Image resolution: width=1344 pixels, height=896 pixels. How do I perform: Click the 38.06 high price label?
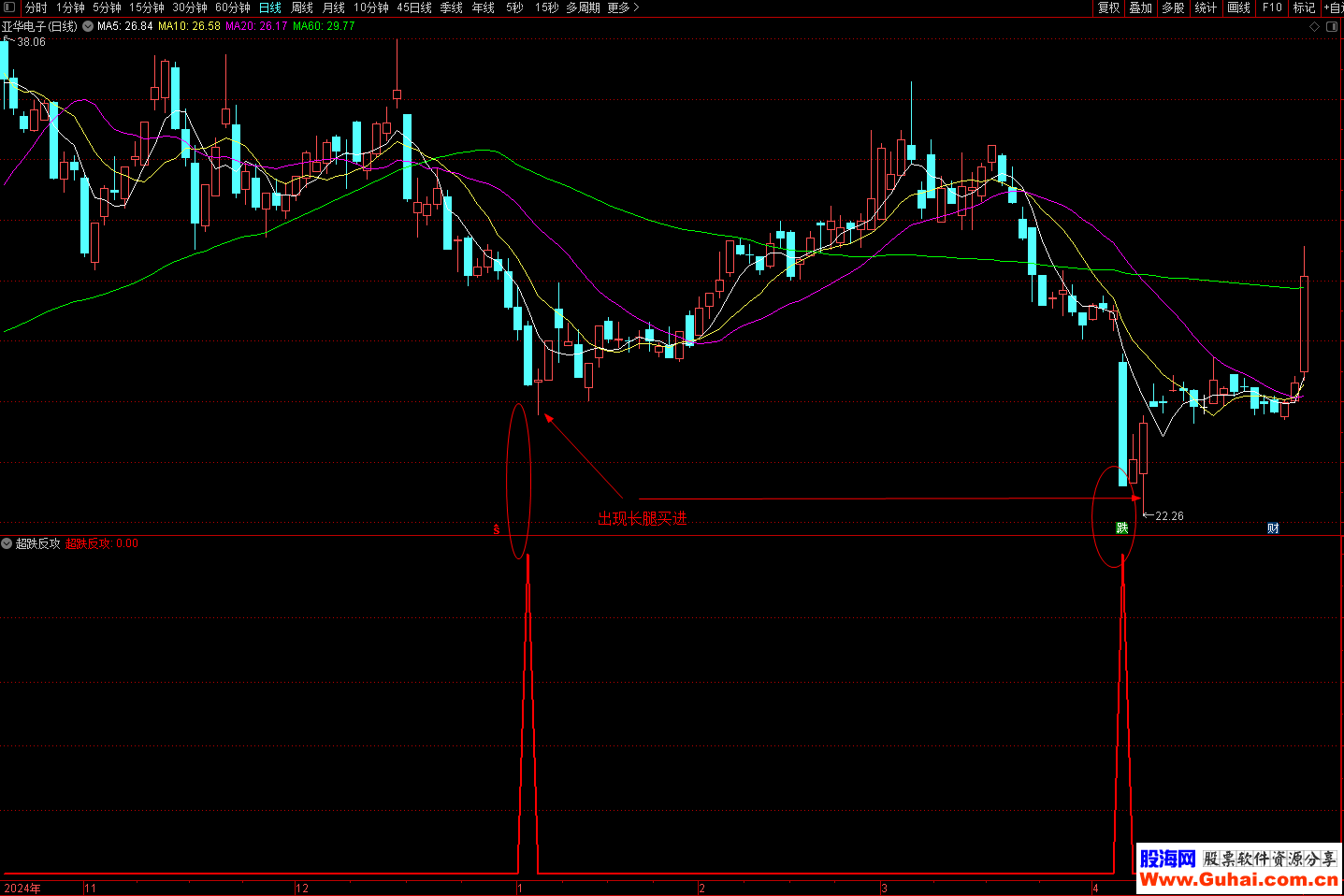31,42
